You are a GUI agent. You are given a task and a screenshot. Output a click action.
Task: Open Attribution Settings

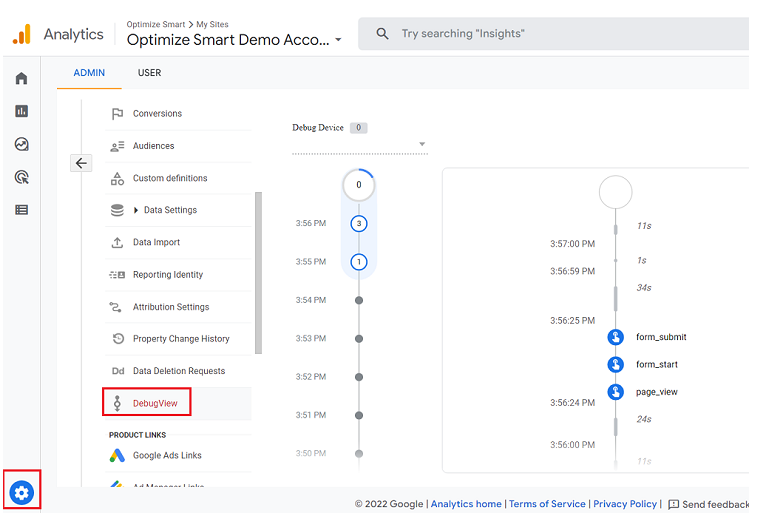point(178,307)
